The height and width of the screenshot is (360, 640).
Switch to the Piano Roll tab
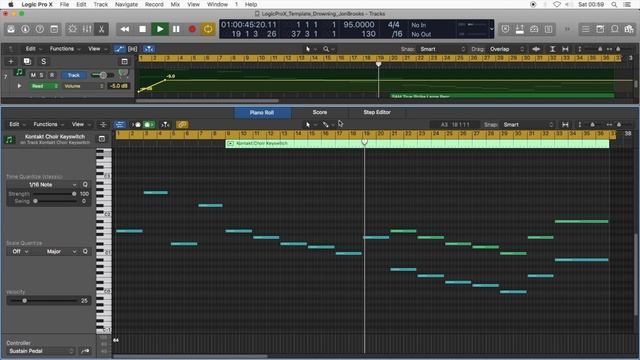pos(262,112)
